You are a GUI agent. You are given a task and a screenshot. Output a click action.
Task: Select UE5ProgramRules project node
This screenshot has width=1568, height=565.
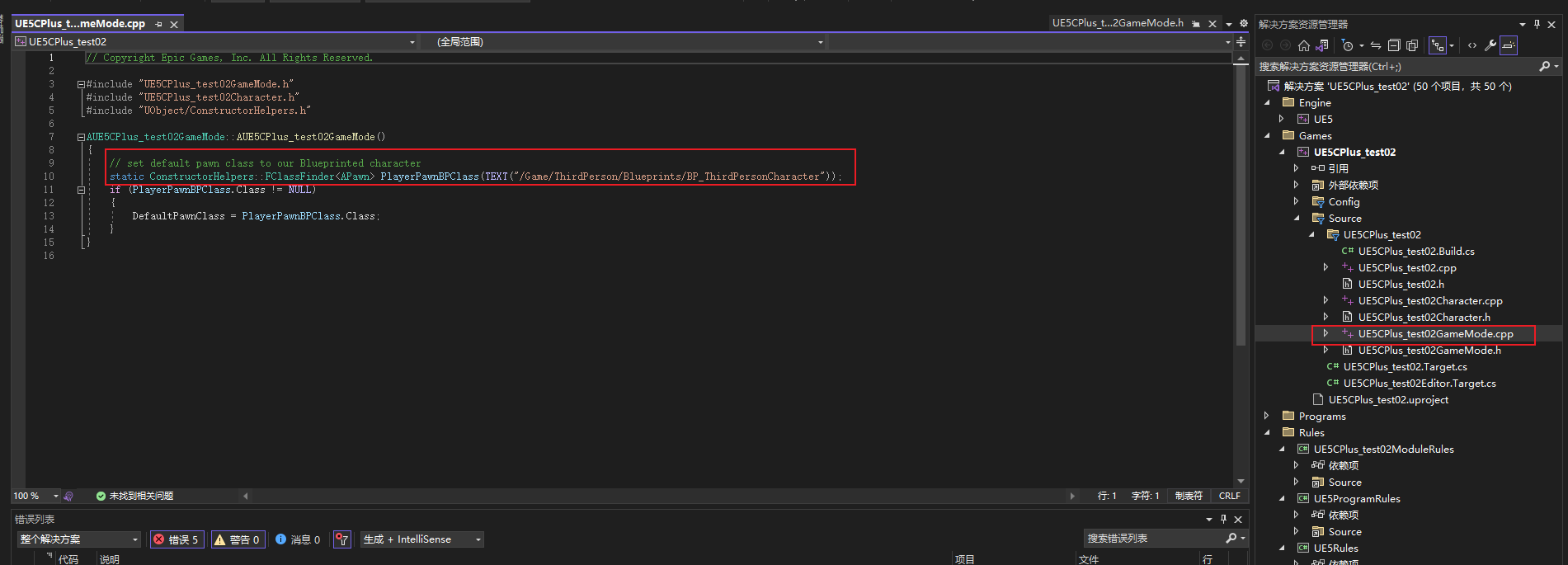[1357, 498]
